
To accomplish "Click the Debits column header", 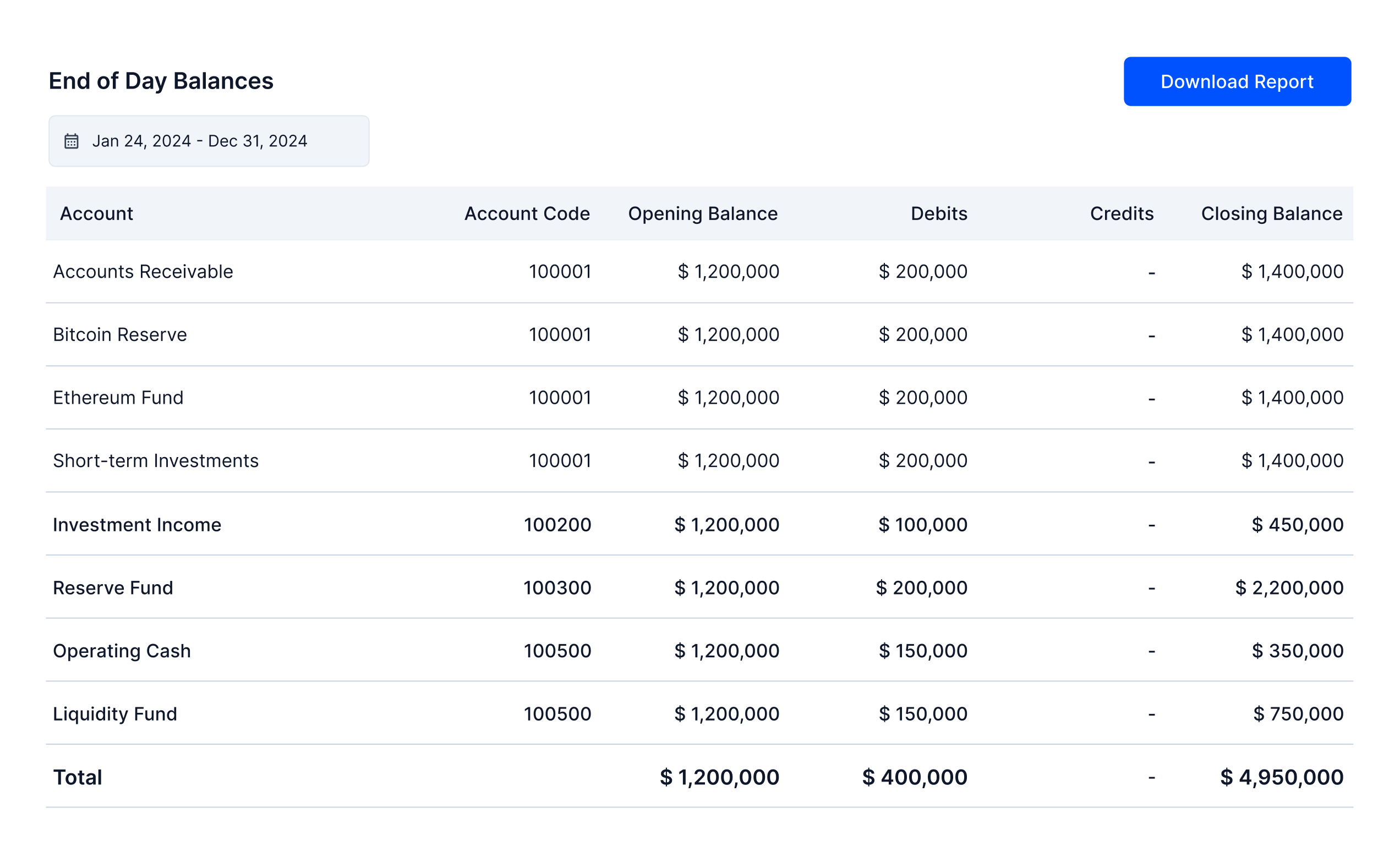I will click(939, 213).
